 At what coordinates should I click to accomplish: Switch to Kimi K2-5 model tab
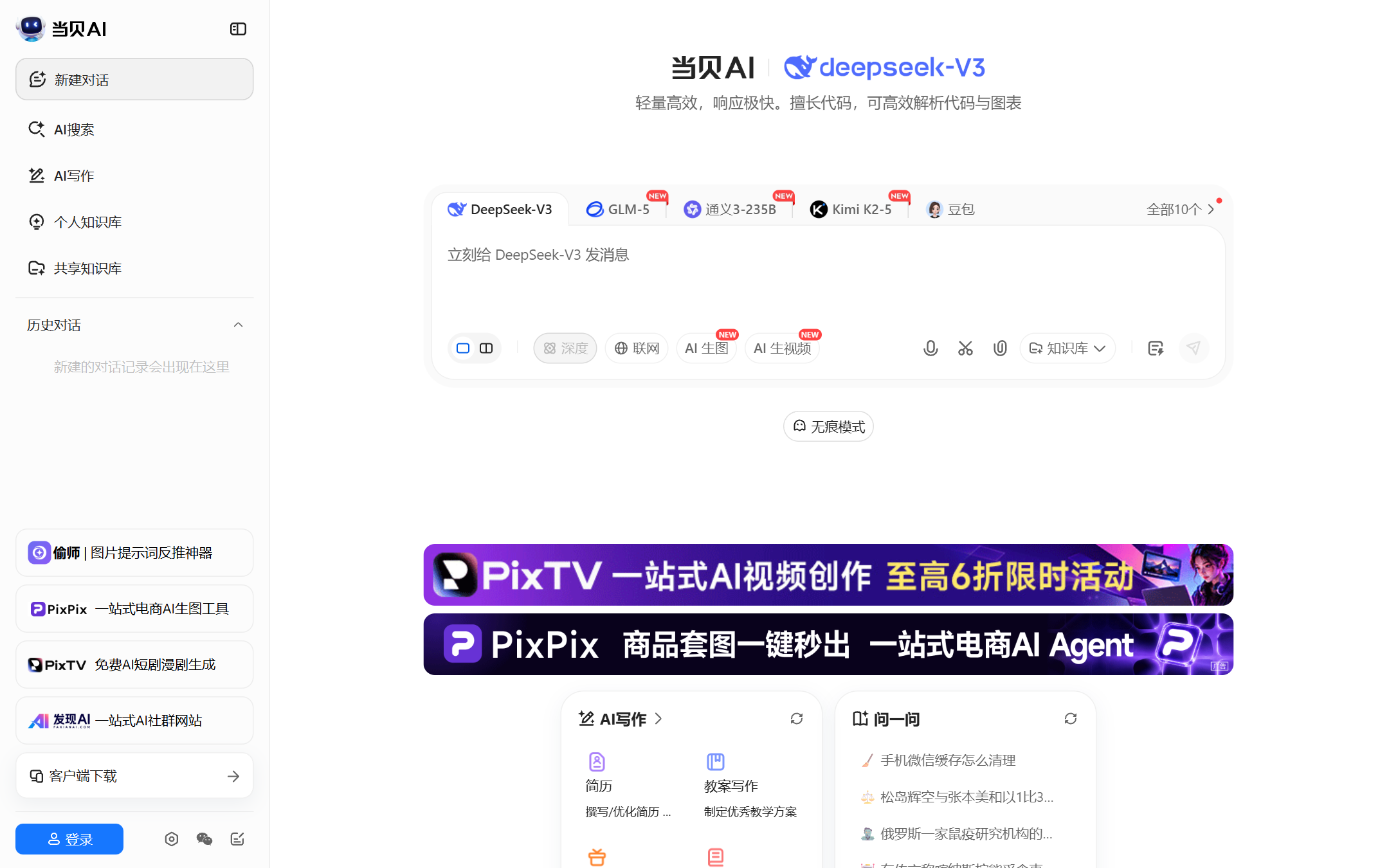click(x=851, y=209)
